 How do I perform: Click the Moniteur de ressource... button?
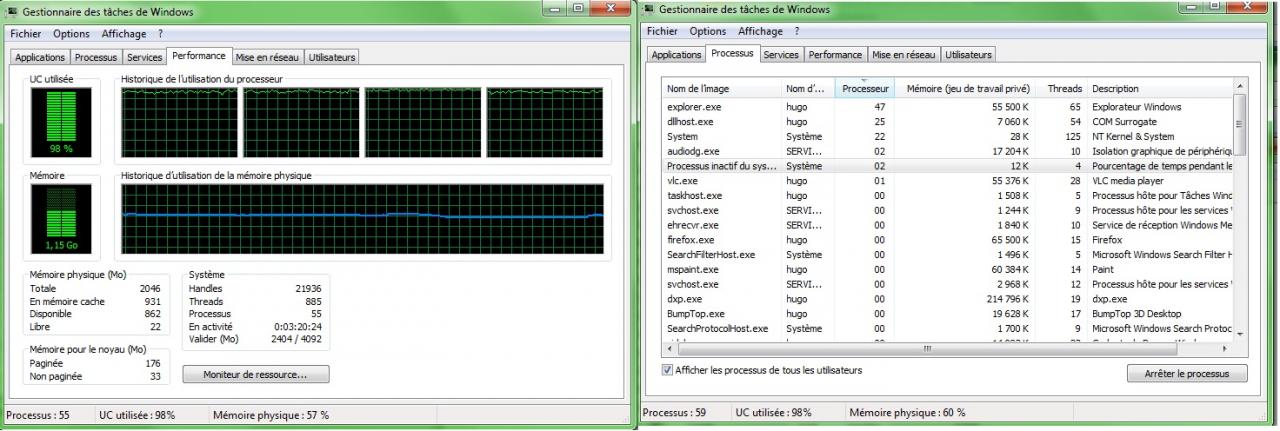click(x=256, y=374)
